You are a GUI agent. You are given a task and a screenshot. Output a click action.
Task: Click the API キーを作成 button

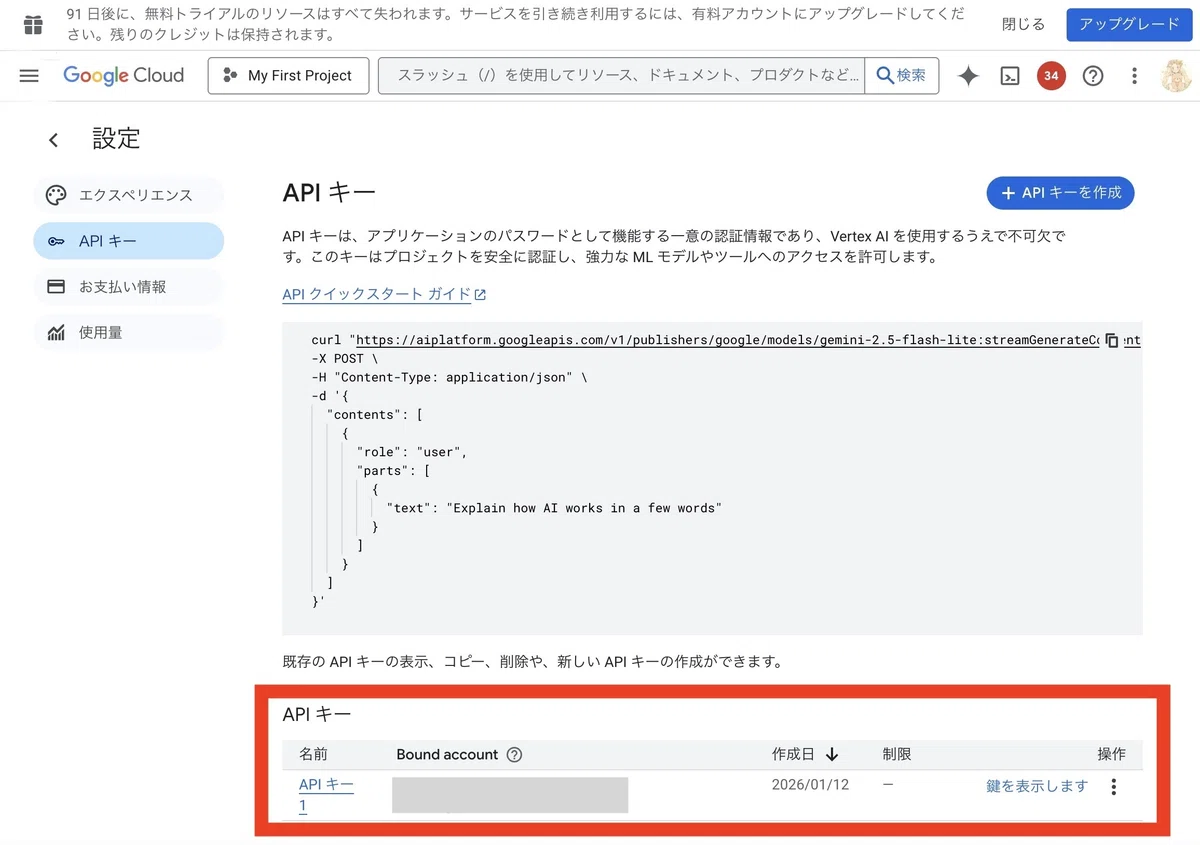pyautogui.click(x=1060, y=193)
